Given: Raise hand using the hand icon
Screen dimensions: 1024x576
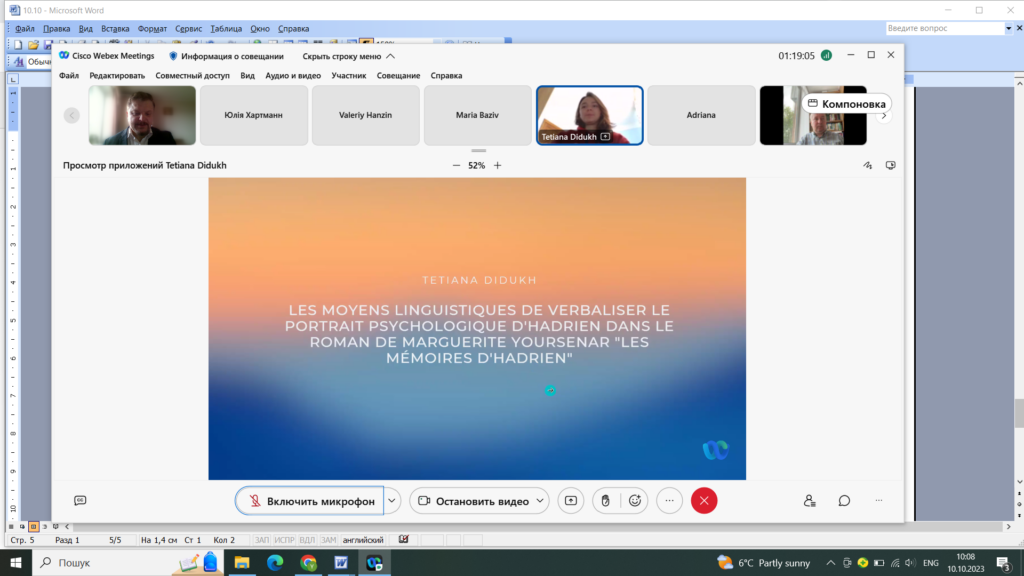Looking at the screenshot, I should click(x=605, y=501).
